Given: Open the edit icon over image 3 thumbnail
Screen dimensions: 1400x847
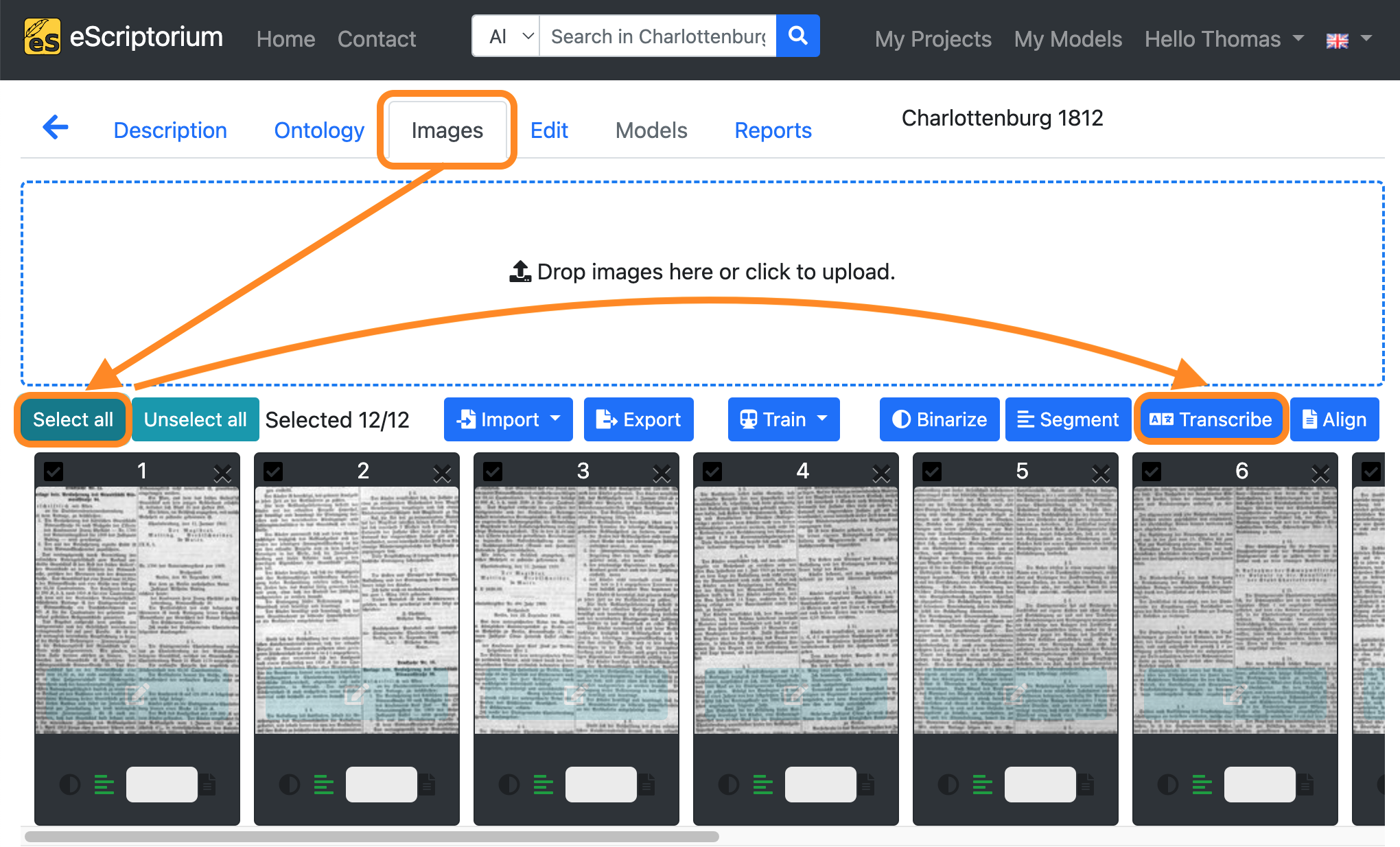Looking at the screenshot, I should [575, 695].
